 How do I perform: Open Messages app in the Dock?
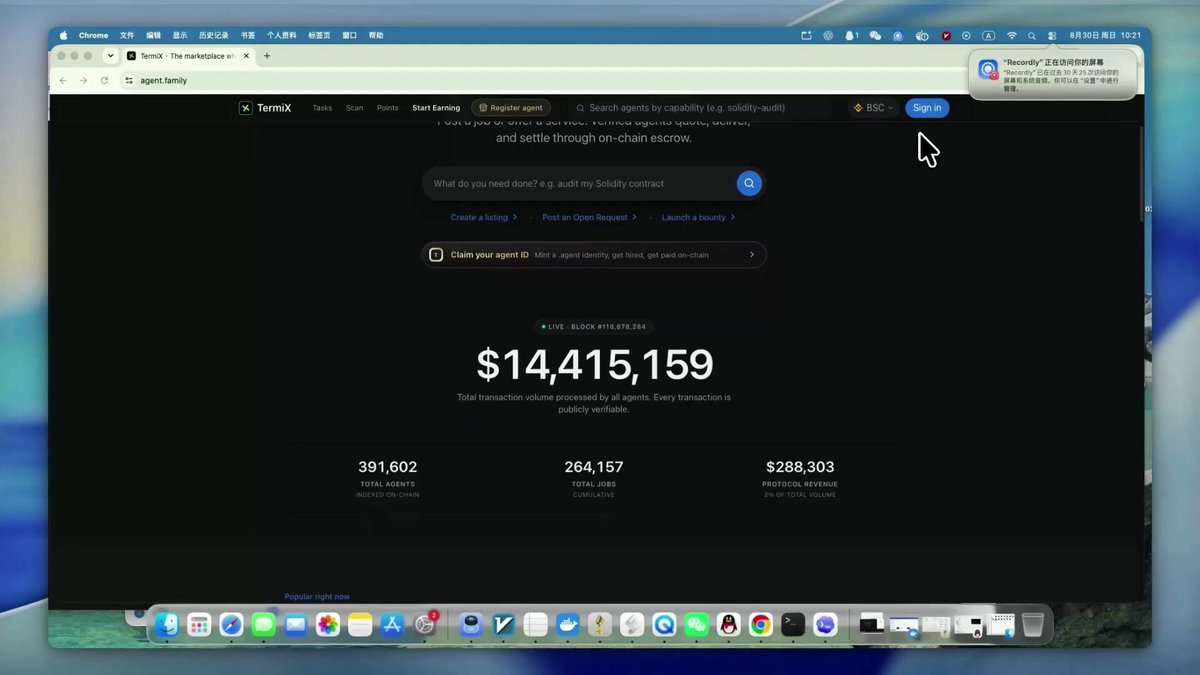click(263, 625)
